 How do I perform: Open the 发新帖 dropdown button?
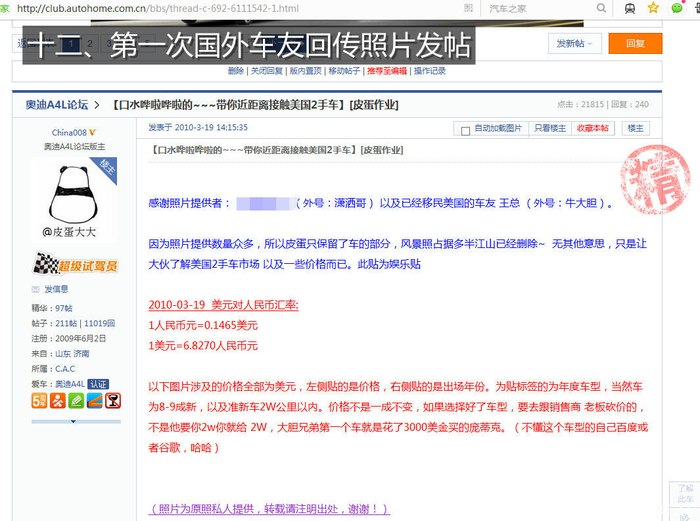click(576, 43)
